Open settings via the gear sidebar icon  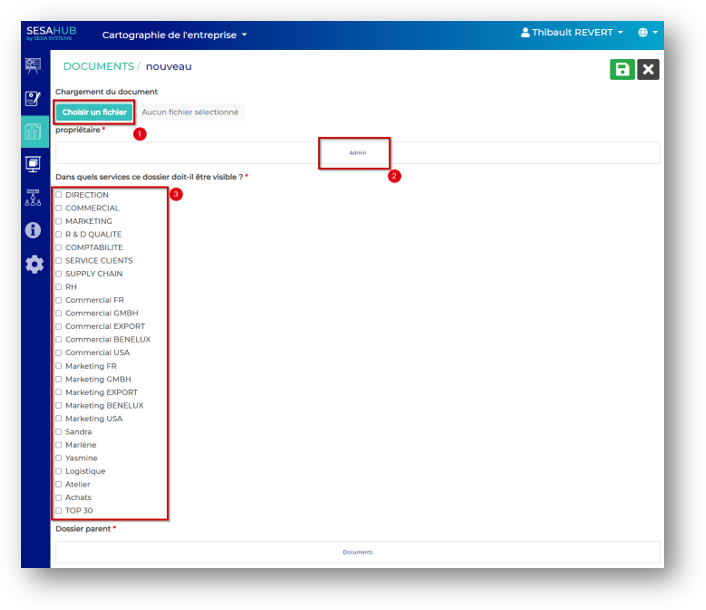coord(34,264)
